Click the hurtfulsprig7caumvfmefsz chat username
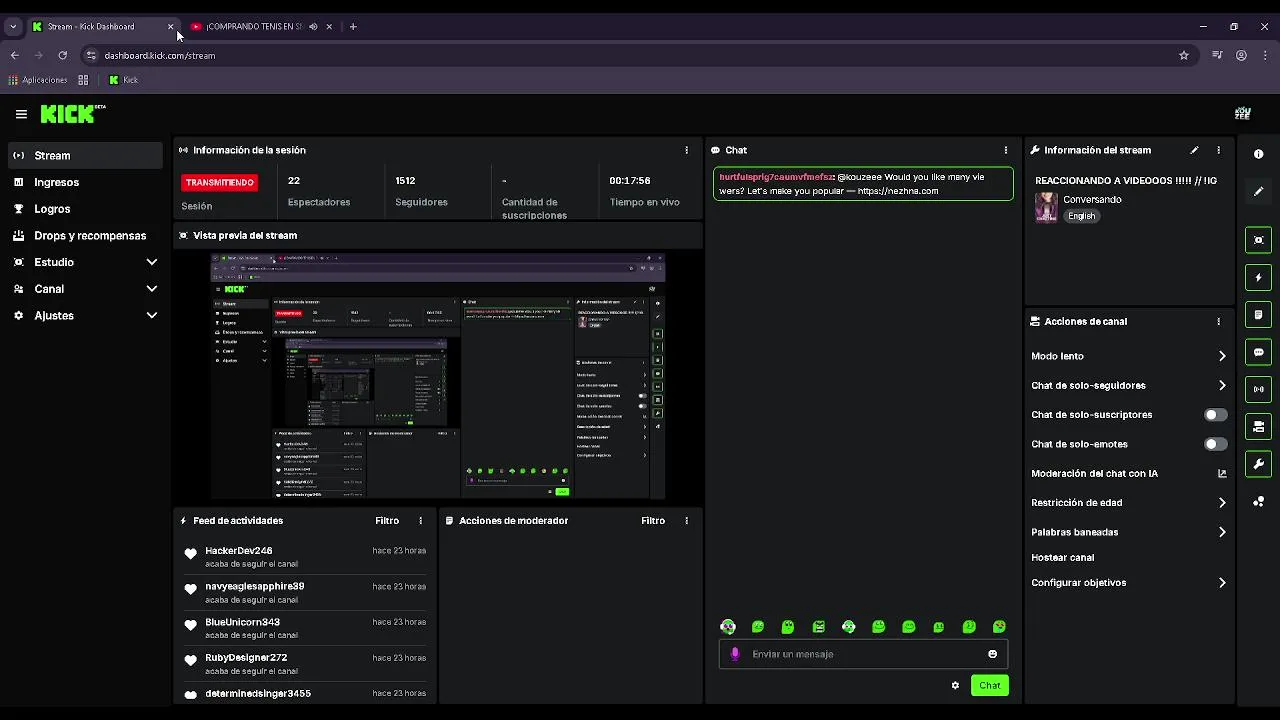The height and width of the screenshot is (720, 1280). point(776,177)
